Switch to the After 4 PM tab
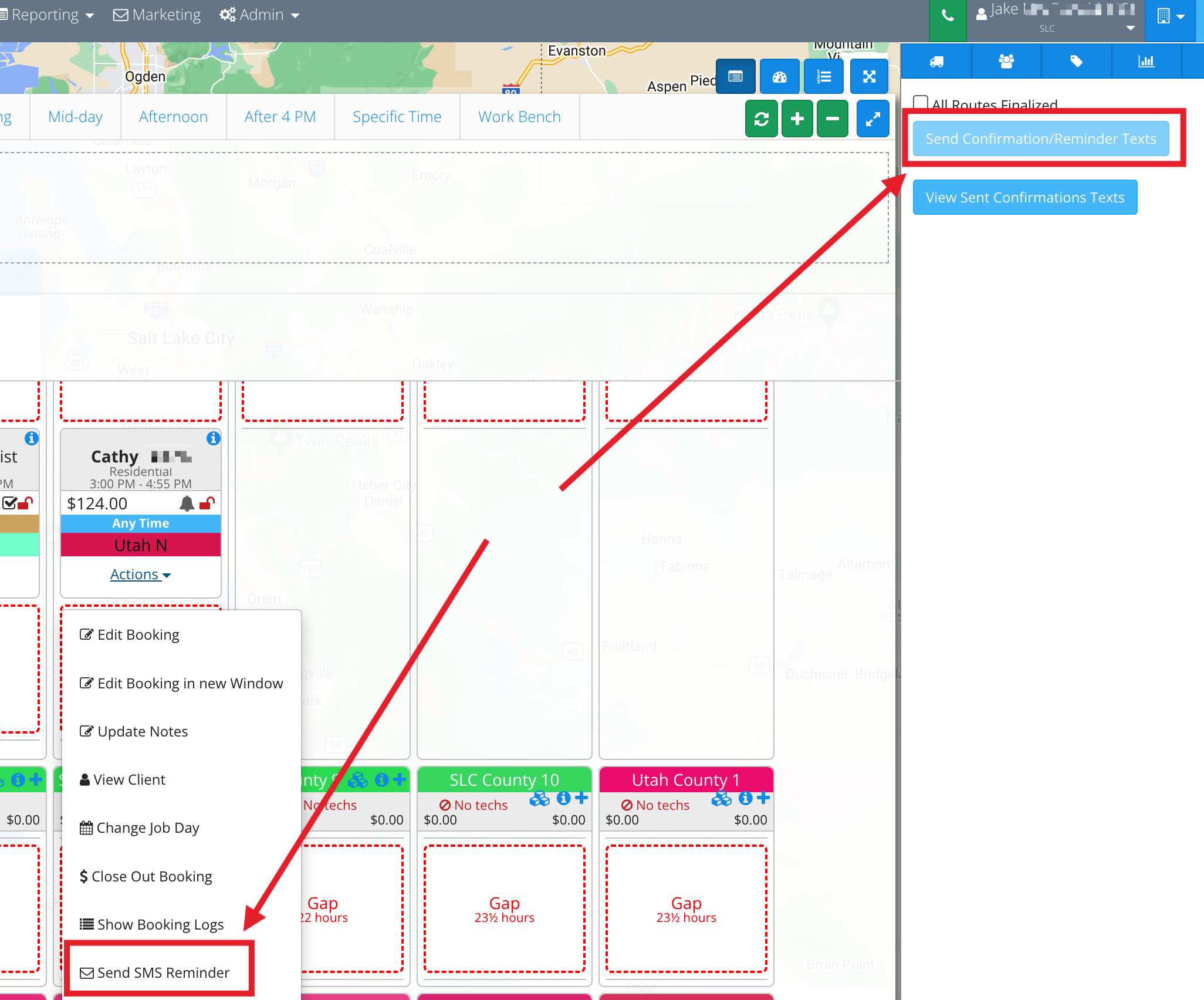The width and height of the screenshot is (1204, 1000). [280, 117]
